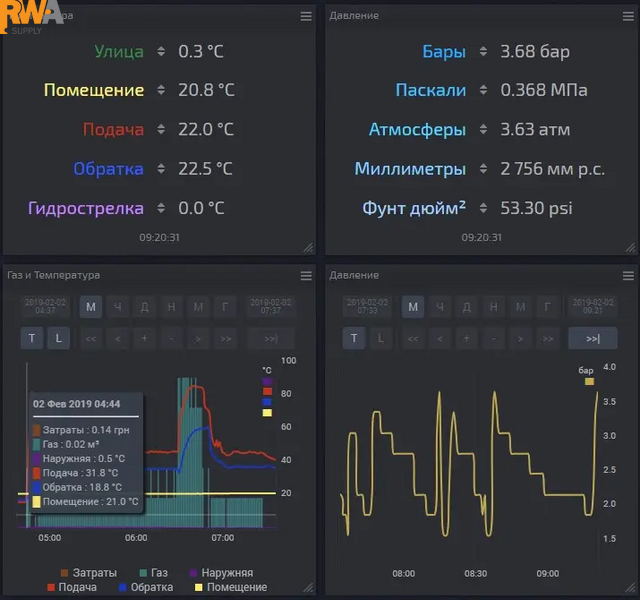
Task: Jump back far with << in pressure chart
Action: [413, 338]
